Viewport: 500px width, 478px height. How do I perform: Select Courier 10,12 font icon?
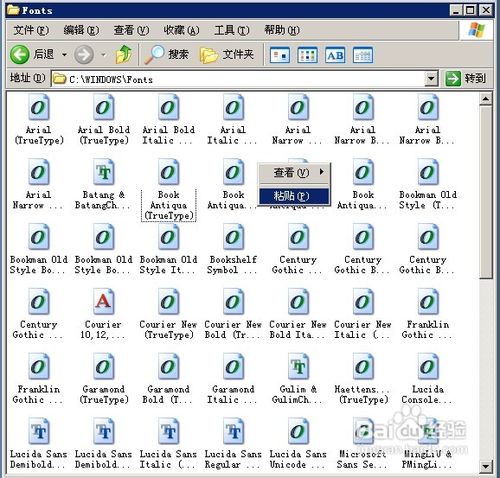[x=104, y=302]
